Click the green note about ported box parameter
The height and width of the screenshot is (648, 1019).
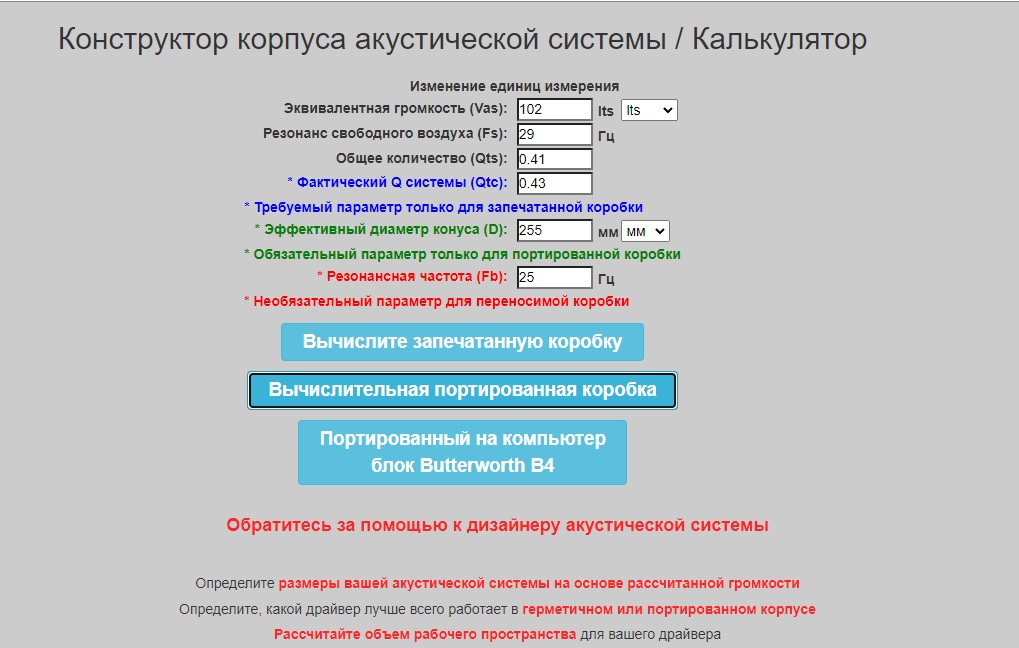point(462,254)
